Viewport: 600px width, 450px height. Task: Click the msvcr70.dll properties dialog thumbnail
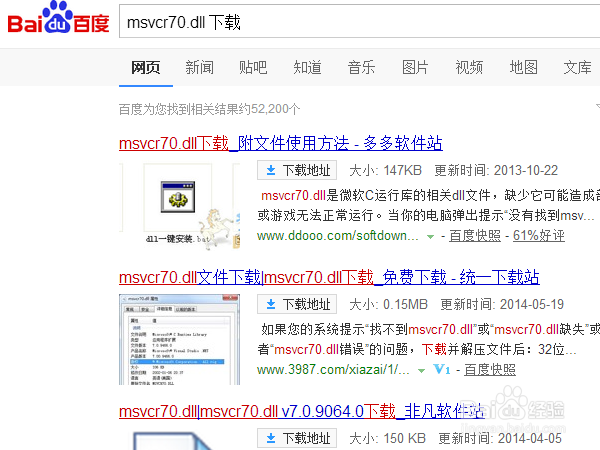[179, 339]
